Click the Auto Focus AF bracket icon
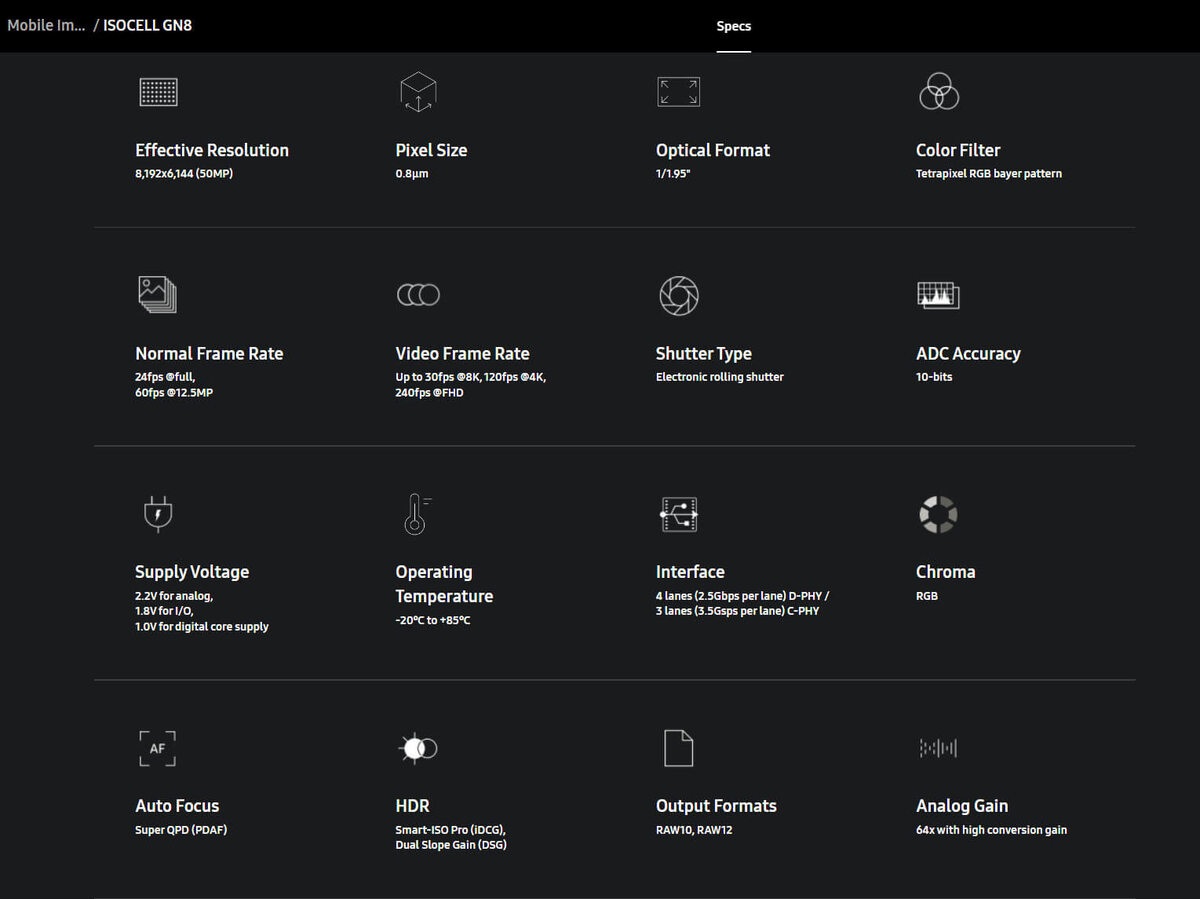Image resolution: width=1200 pixels, height=899 pixels. click(157, 748)
